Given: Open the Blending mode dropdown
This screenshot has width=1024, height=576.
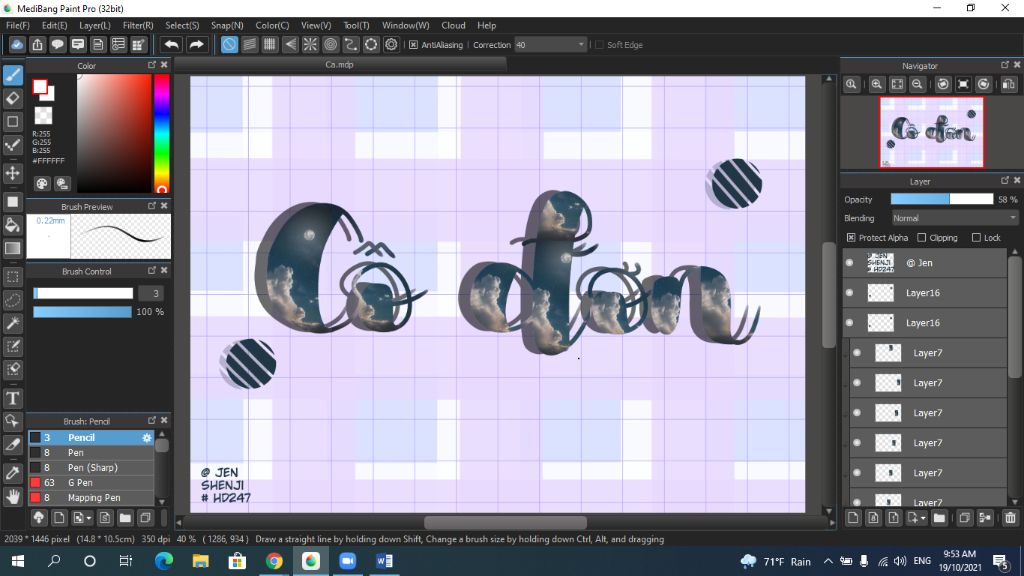Looking at the screenshot, I should tap(955, 218).
